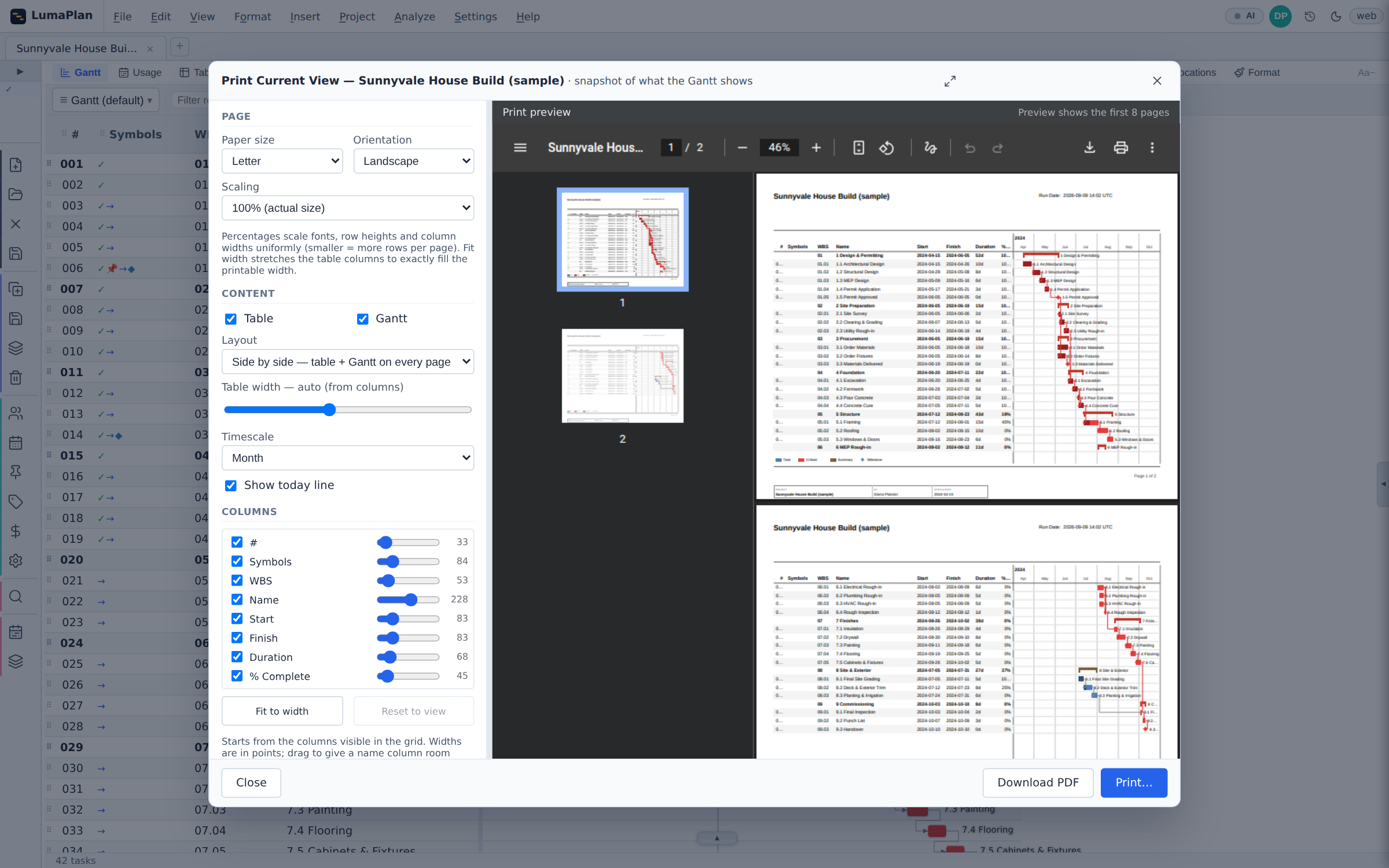Download the PDF from preview toolbar

click(x=1089, y=148)
